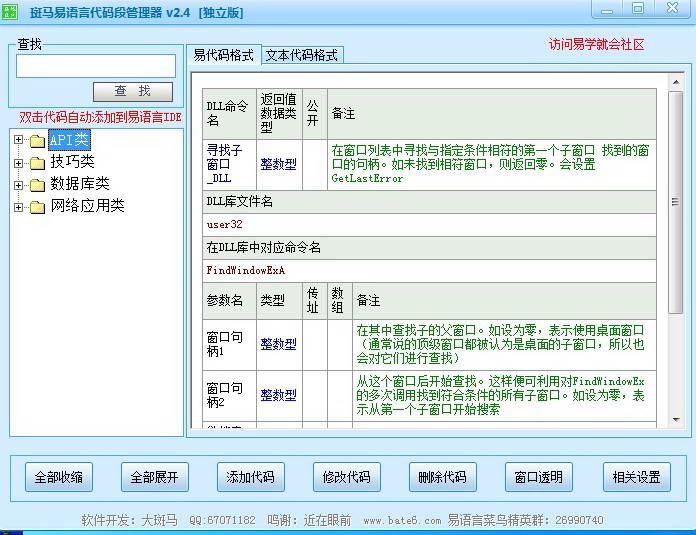
Task: Click 整数型 return type in 寻找子窗口 row
Action: tap(278, 164)
